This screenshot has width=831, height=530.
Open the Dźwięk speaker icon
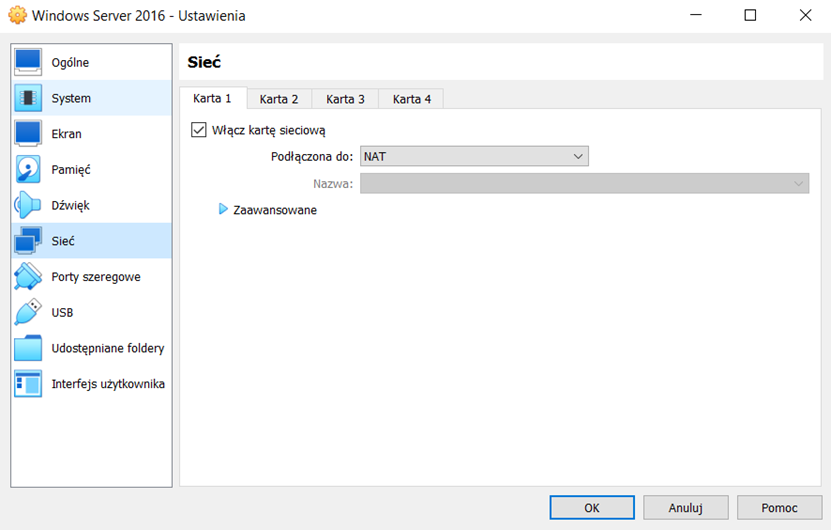click(x=28, y=206)
